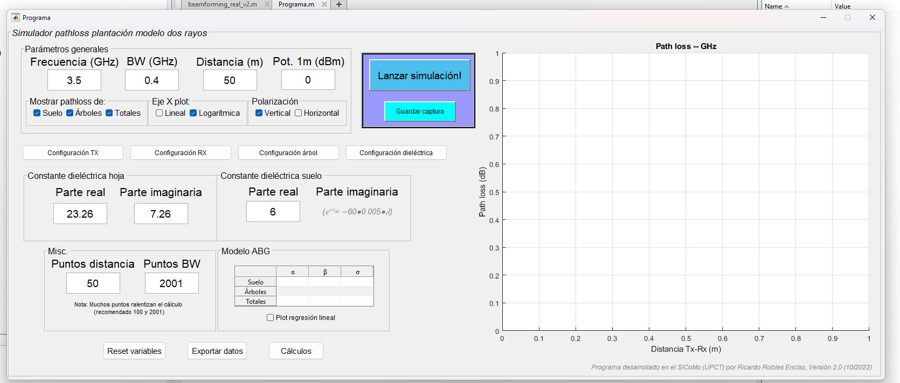Edit the Distancia (m) field
The image size is (900, 383).
pos(230,80)
